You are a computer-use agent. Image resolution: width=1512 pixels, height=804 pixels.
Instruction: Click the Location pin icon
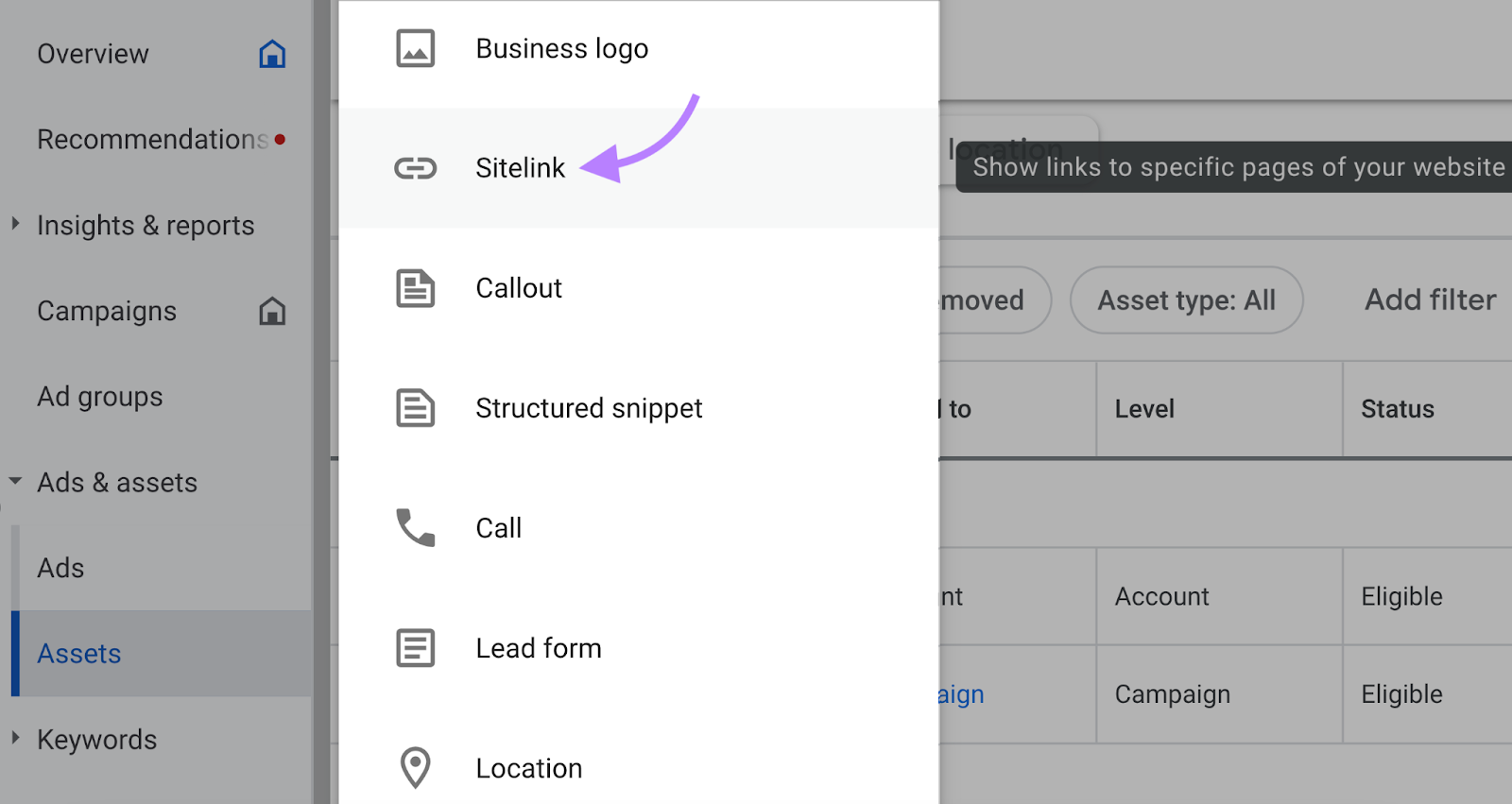click(x=415, y=767)
